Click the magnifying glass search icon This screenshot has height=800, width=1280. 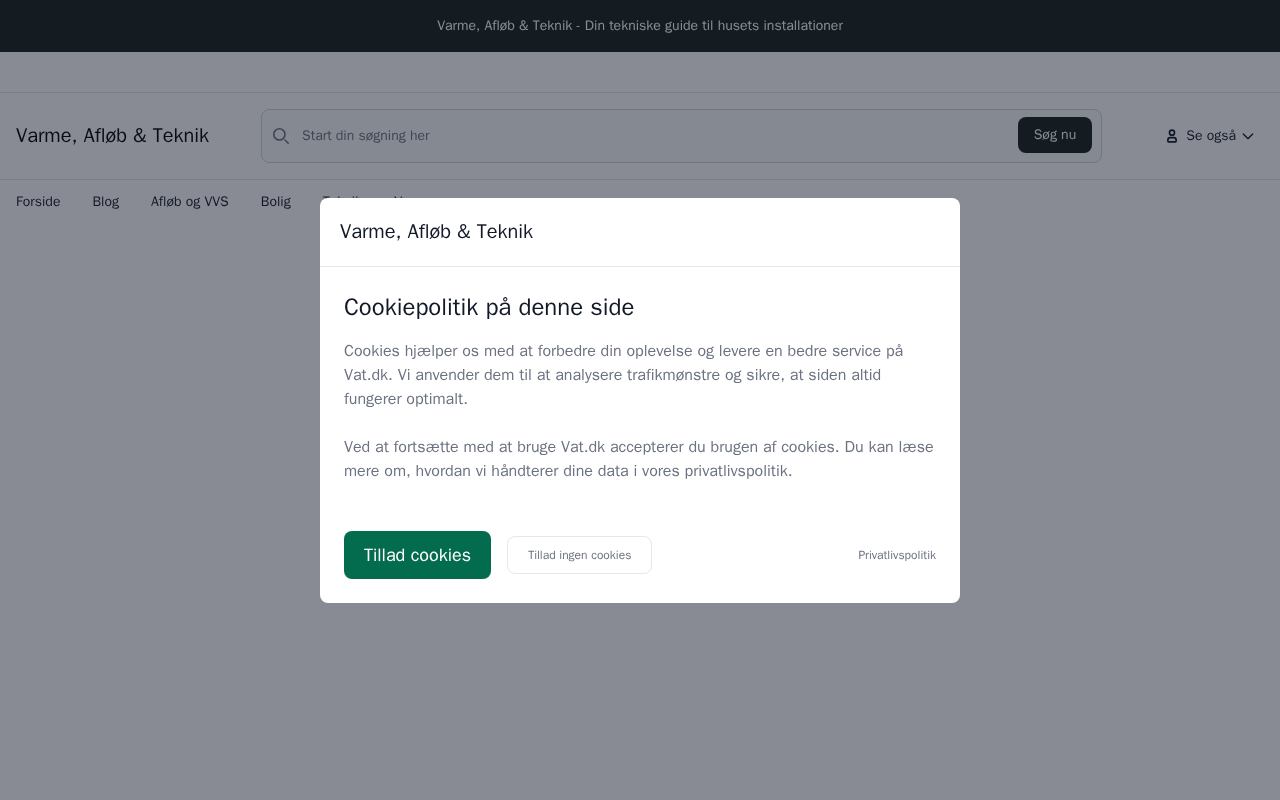point(281,136)
